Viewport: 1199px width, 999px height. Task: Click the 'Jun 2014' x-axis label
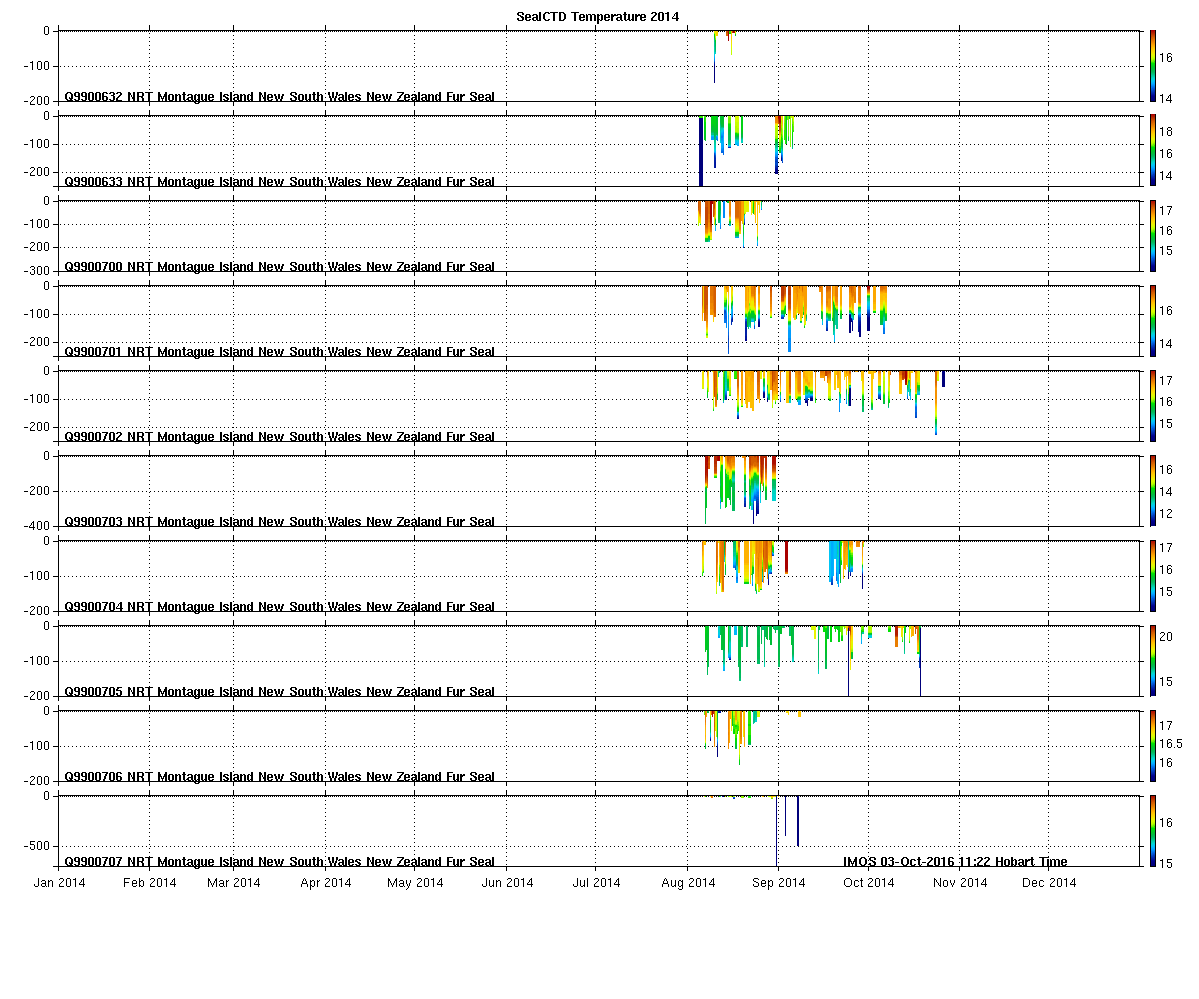click(508, 882)
